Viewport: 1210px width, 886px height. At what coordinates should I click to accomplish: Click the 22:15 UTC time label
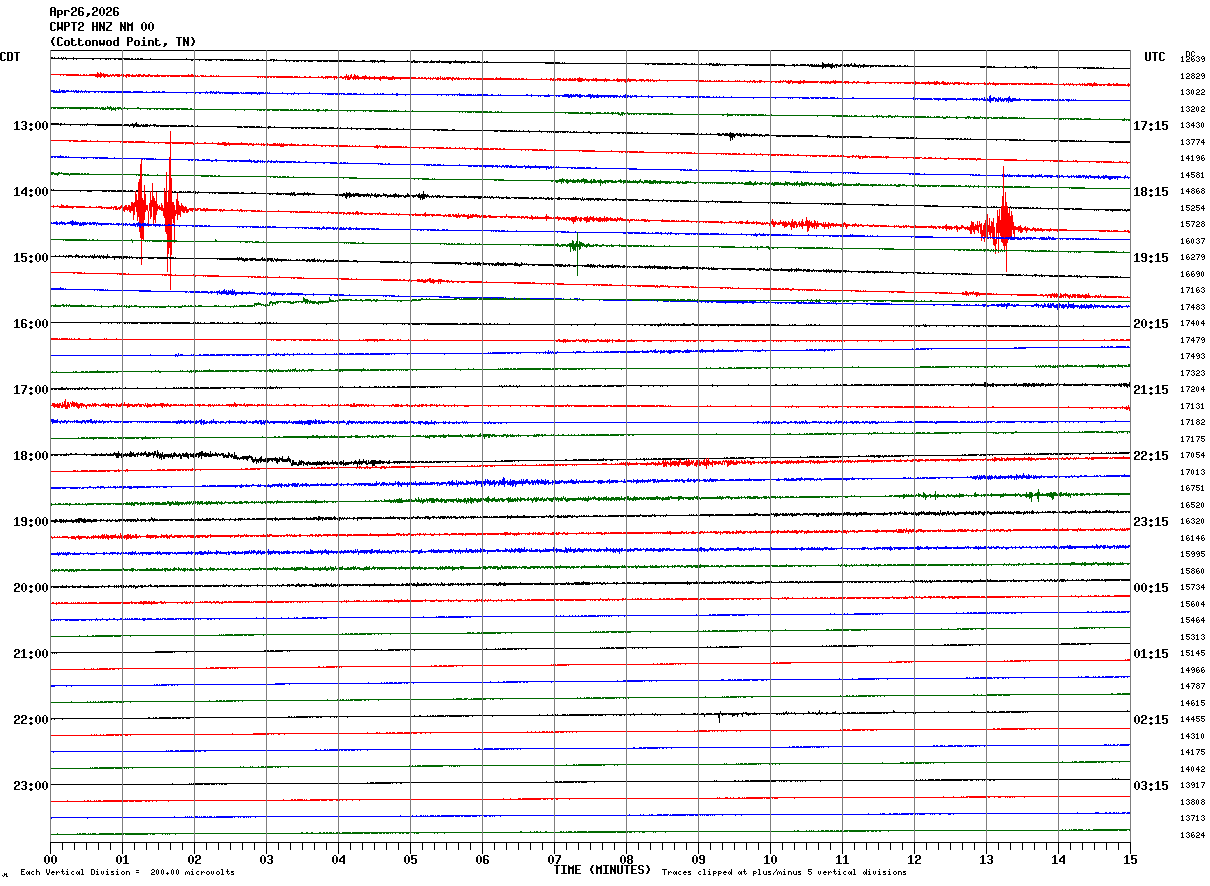[1150, 456]
